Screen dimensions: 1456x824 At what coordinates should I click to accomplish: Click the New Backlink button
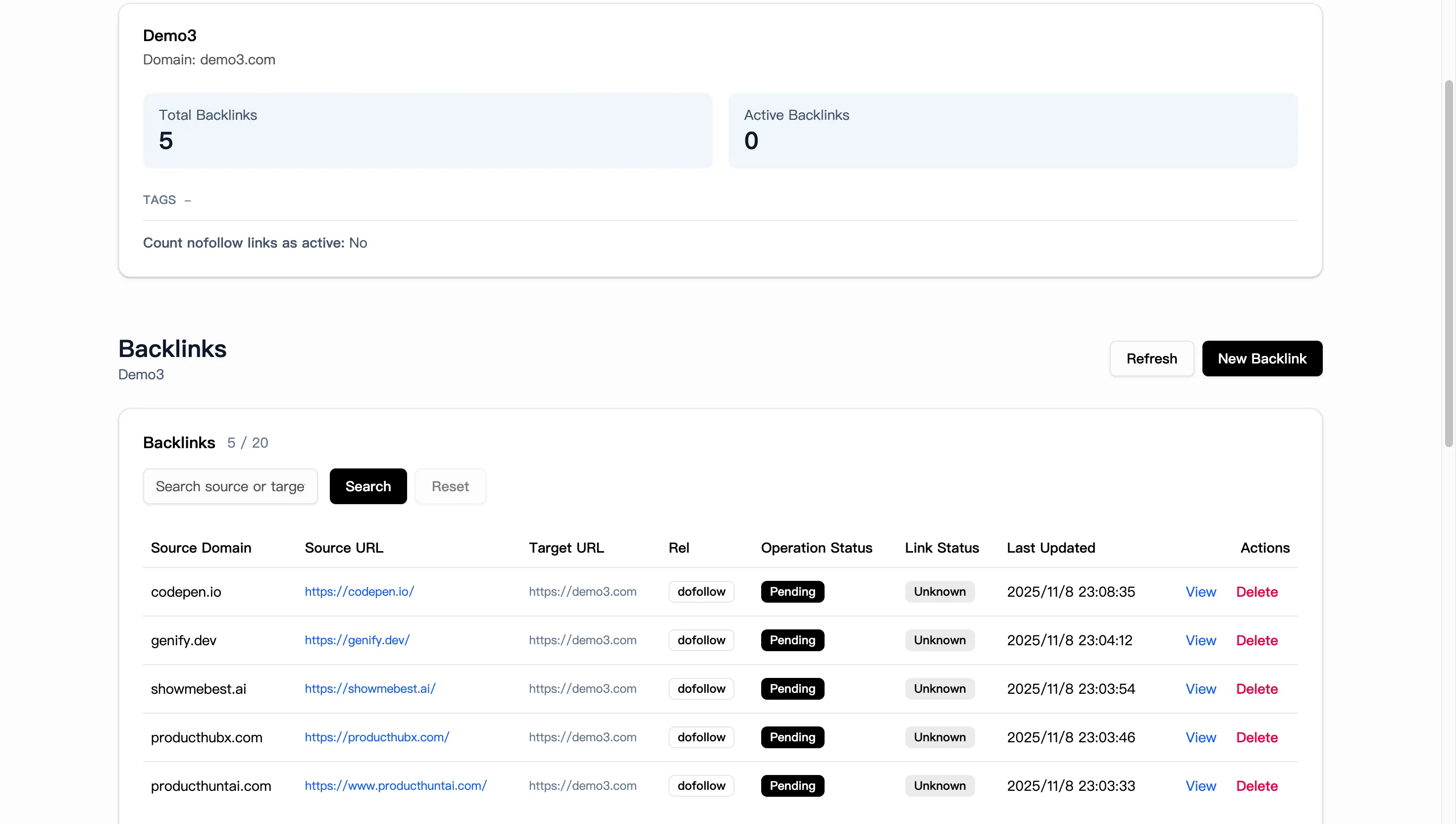pyautogui.click(x=1262, y=358)
